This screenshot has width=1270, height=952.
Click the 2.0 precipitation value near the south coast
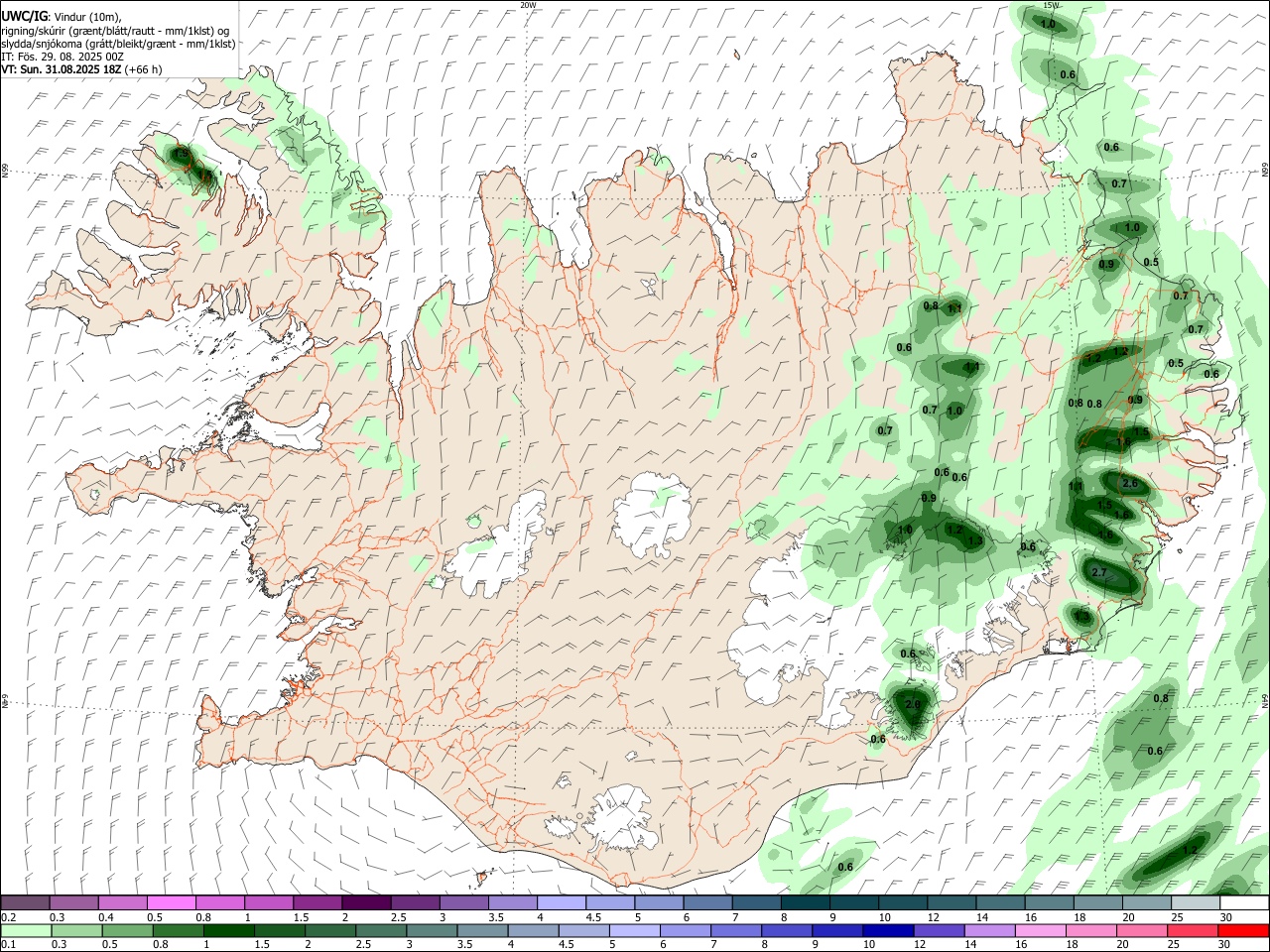pos(914,704)
